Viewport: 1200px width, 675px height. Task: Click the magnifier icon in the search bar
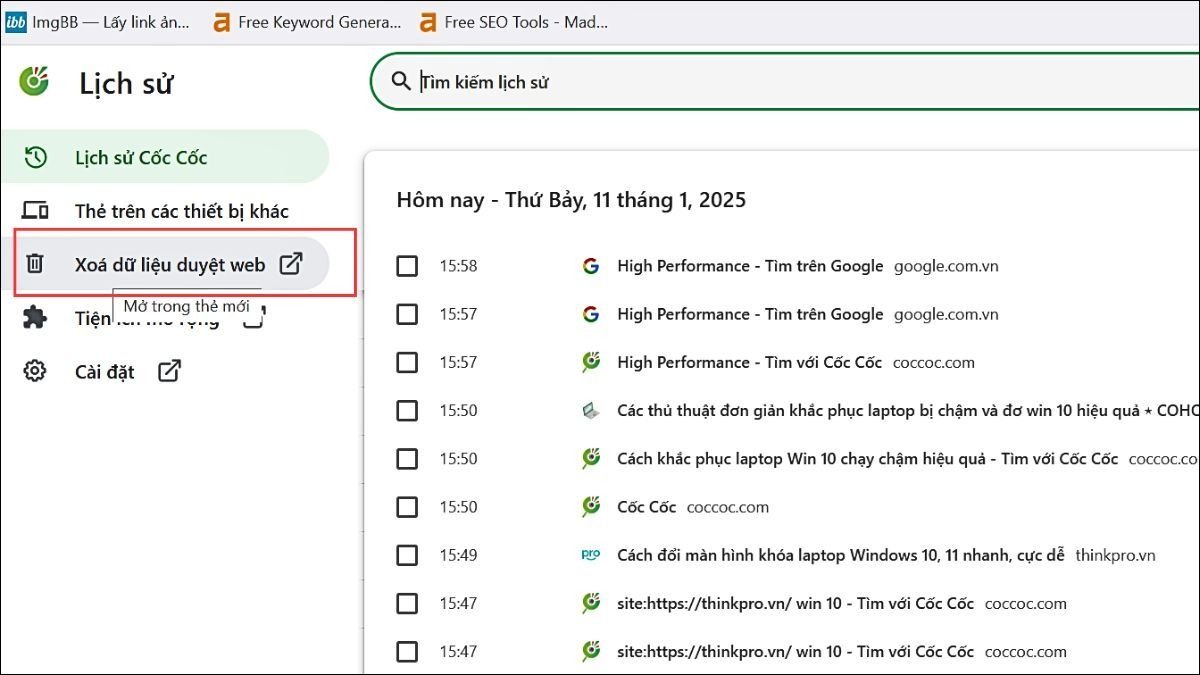click(401, 81)
